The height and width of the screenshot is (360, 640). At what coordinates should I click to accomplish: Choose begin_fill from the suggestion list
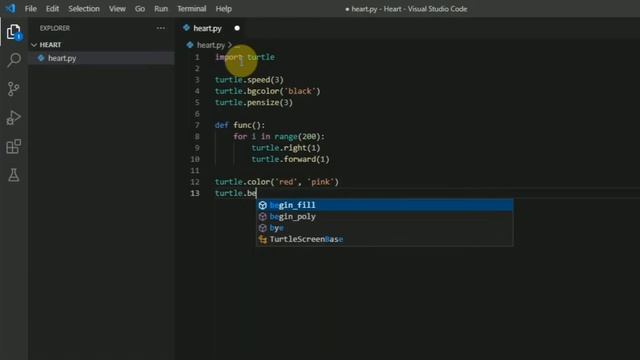[x=384, y=205]
